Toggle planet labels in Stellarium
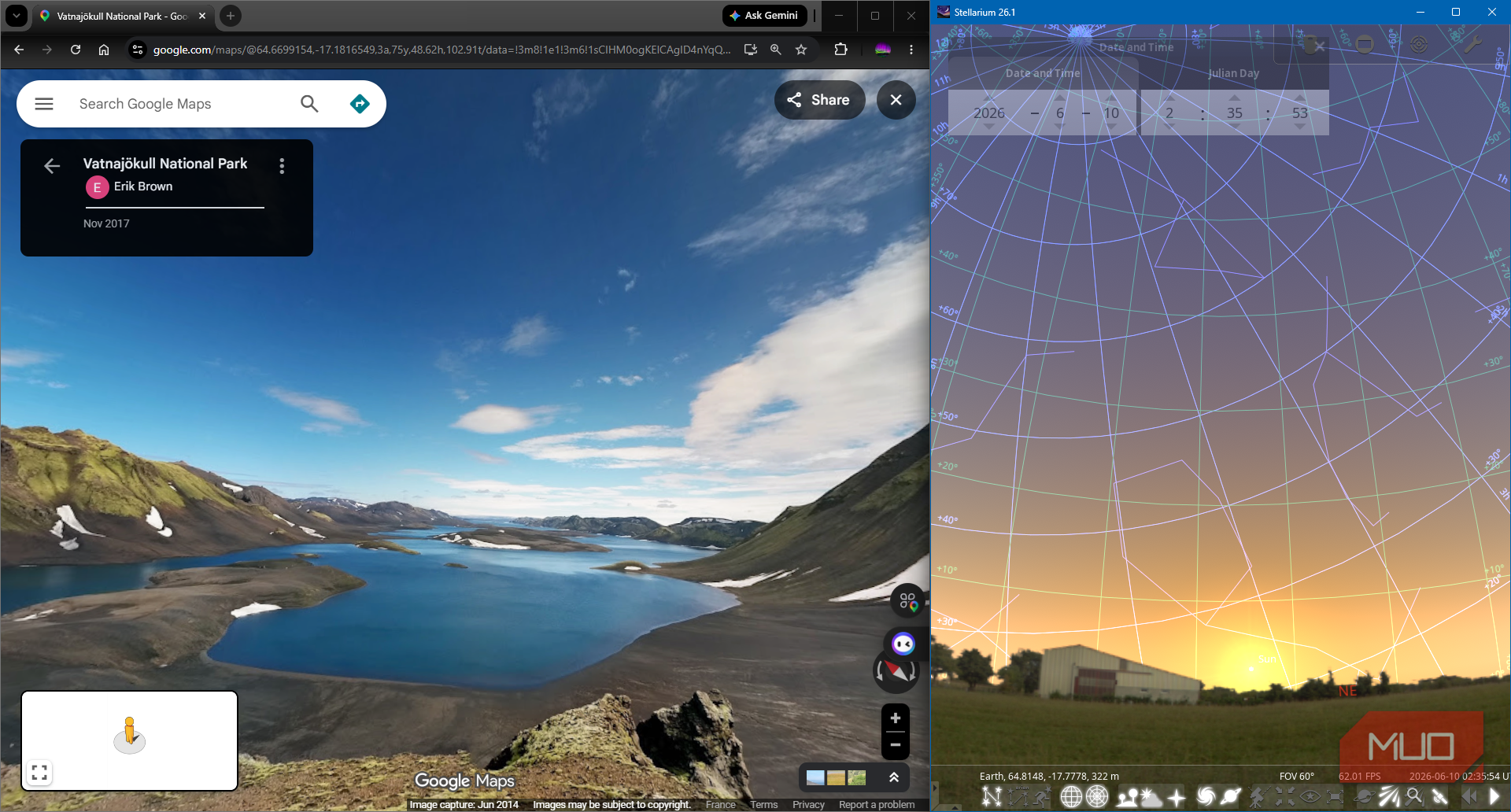 [x=1232, y=797]
